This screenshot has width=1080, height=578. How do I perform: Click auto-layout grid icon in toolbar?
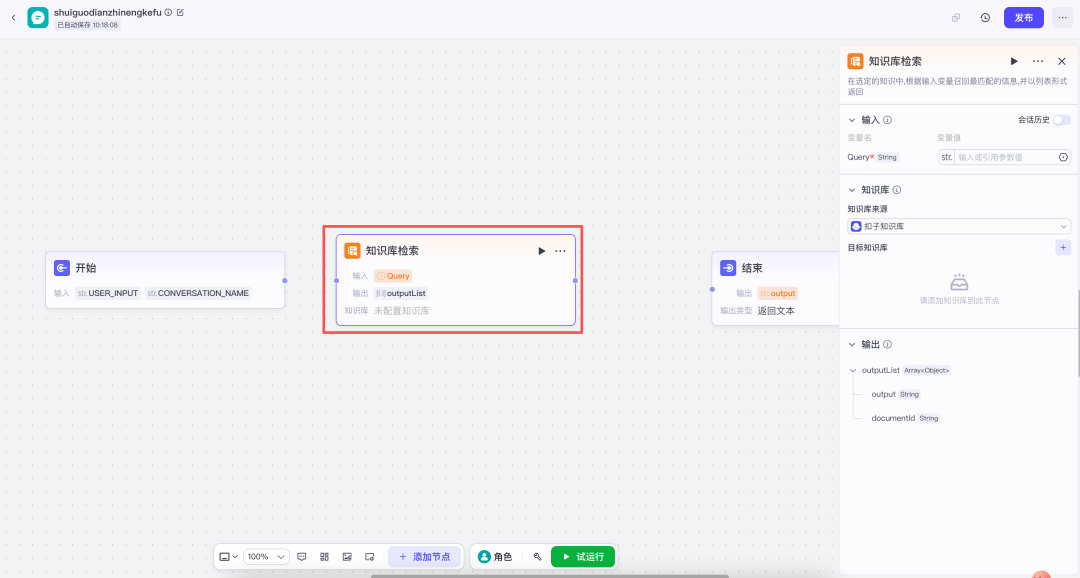tap(324, 557)
